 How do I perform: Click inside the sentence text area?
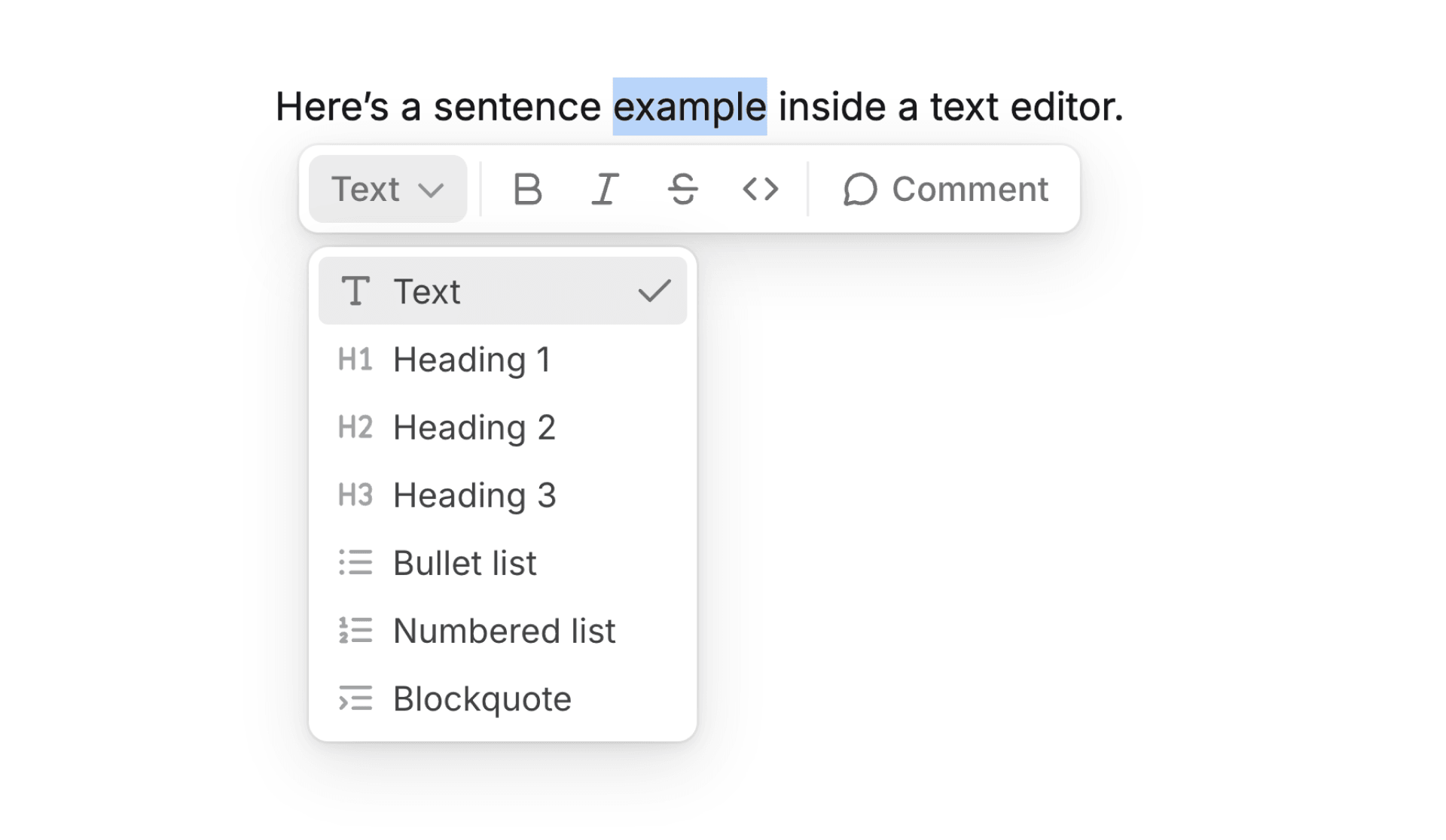coord(700,104)
